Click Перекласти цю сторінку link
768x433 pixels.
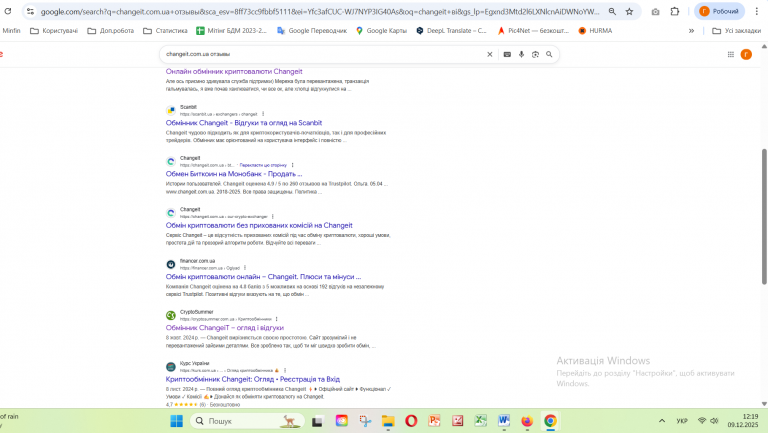coord(263,166)
